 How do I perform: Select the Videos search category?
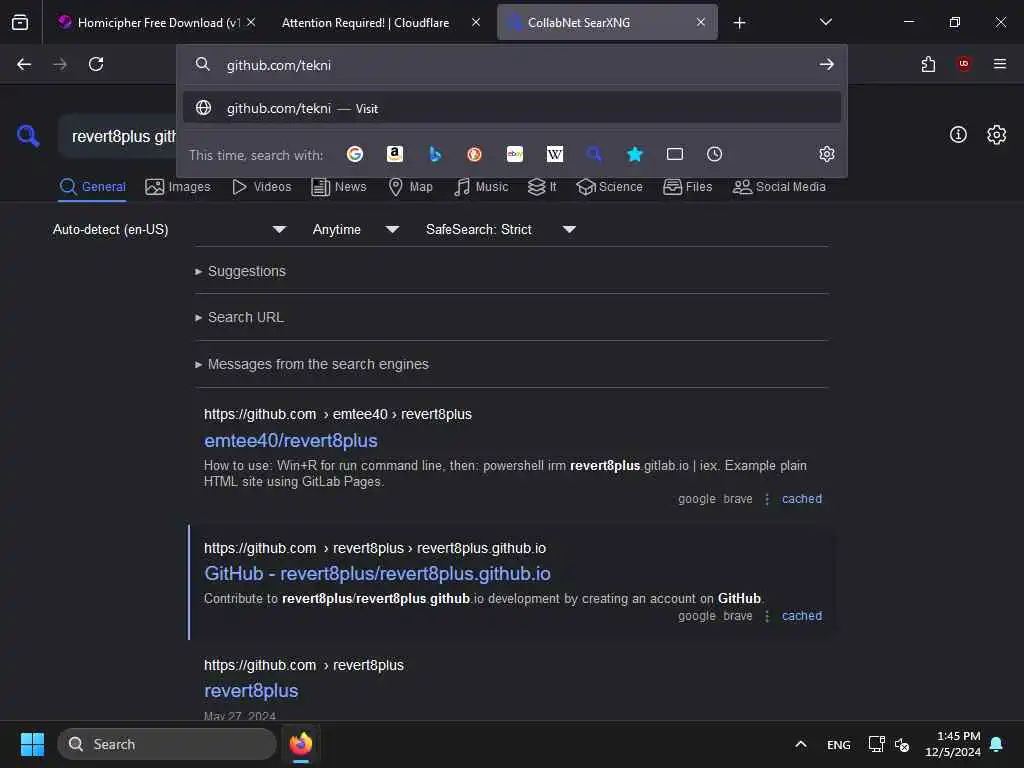[262, 187]
